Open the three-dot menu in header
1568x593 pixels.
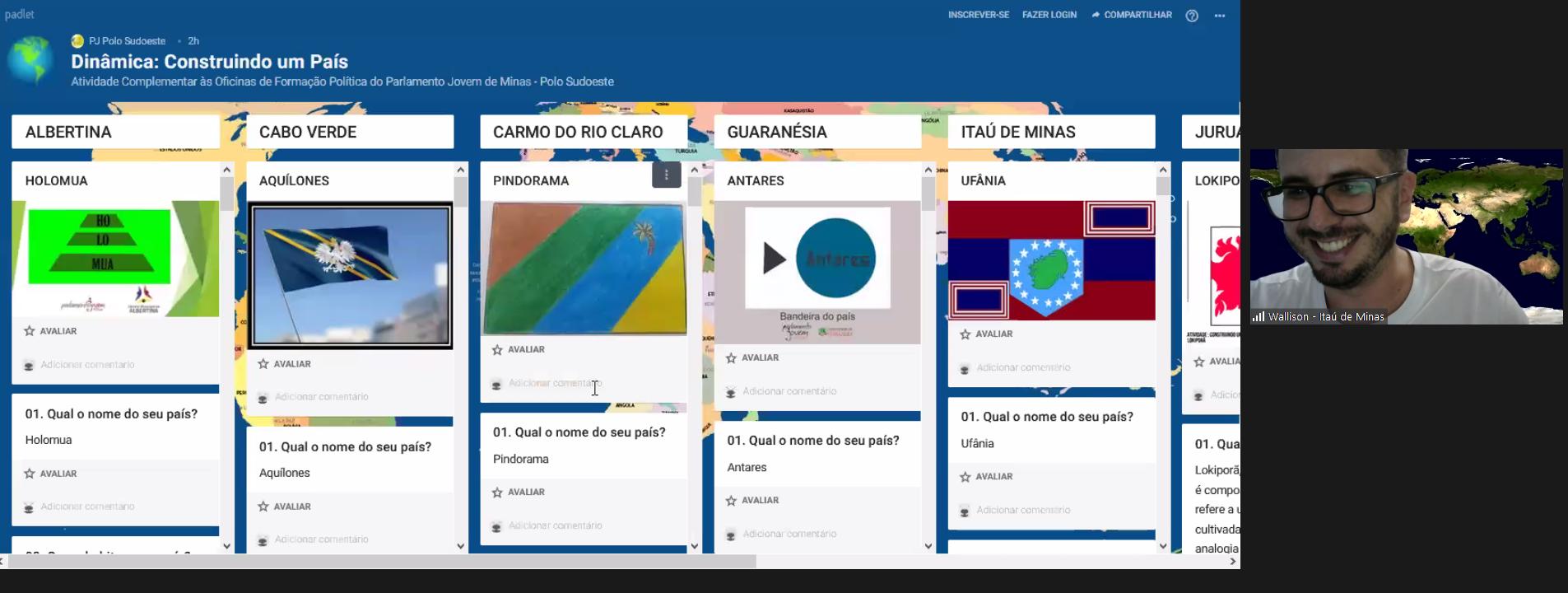click(1220, 16)
